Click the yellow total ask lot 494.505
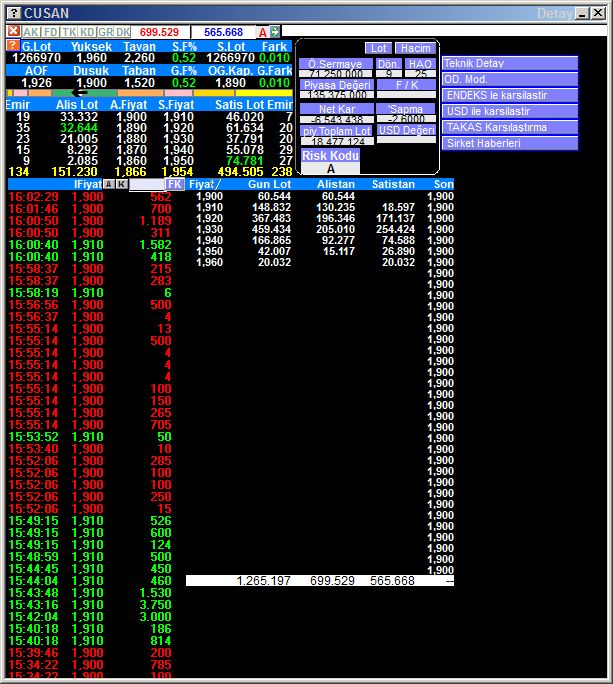 coord(240,172)
